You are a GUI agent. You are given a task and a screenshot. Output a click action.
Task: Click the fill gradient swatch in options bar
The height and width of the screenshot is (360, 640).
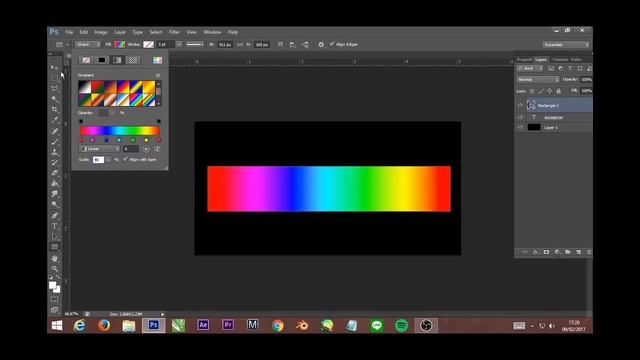coord(120,44)
